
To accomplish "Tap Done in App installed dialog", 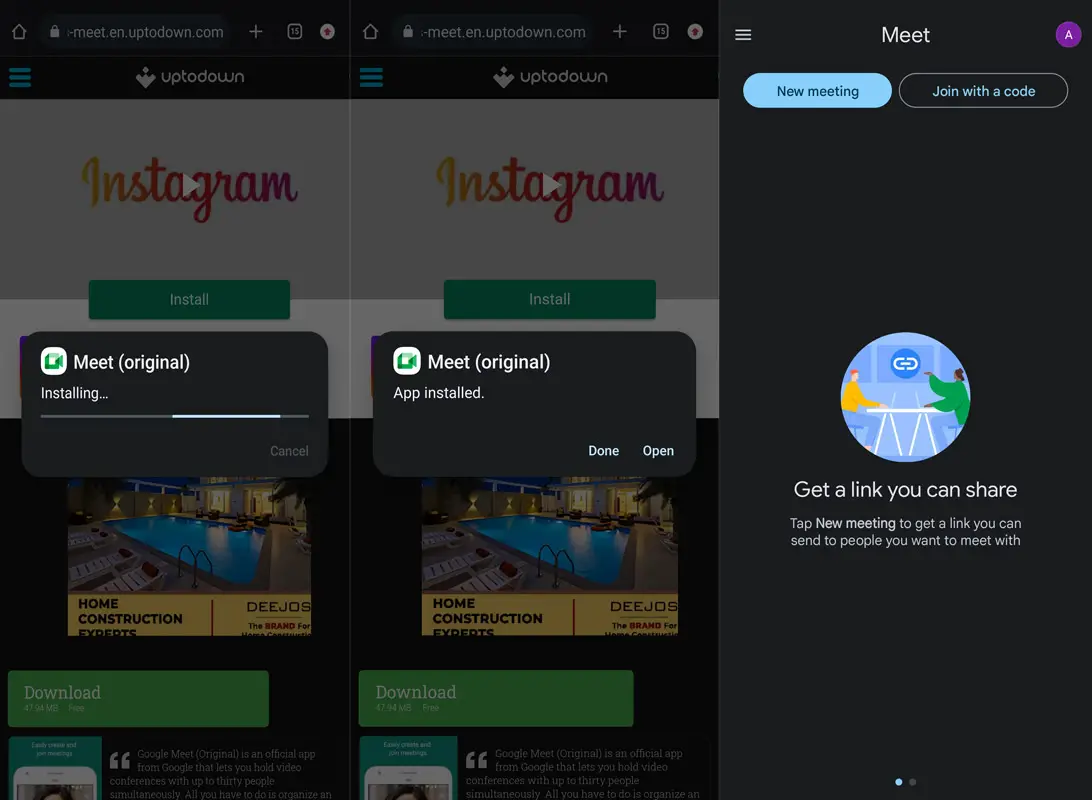I will [604, 451].
